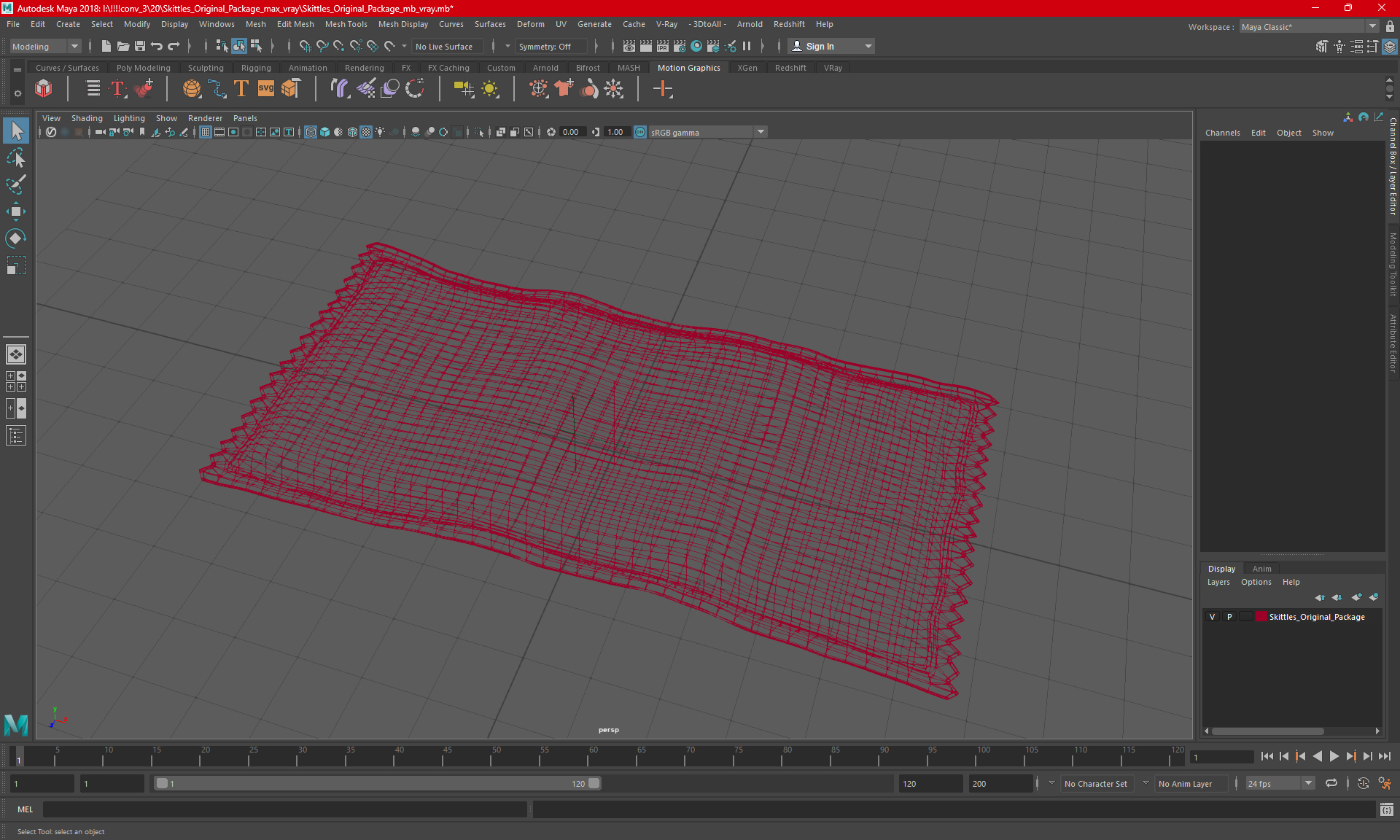
Task: Click the sRGB gamma color swatch
Action: point(637,131)
